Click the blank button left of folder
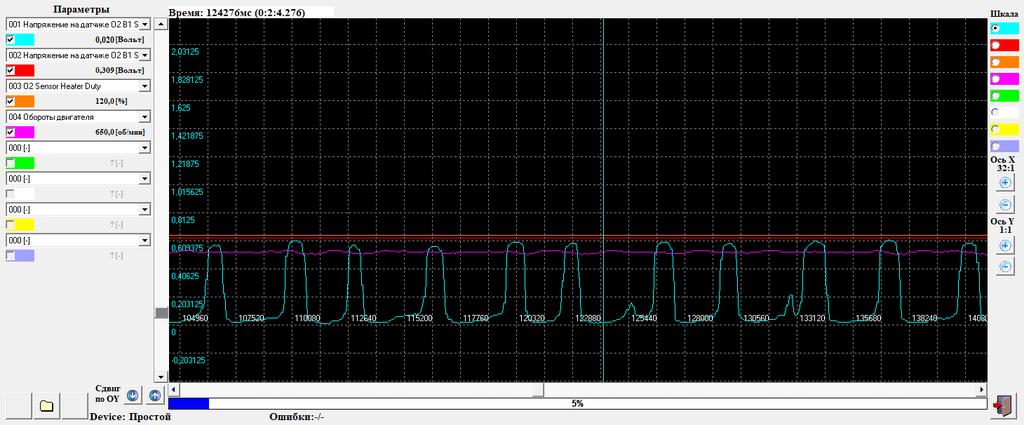 pos(19,406)
